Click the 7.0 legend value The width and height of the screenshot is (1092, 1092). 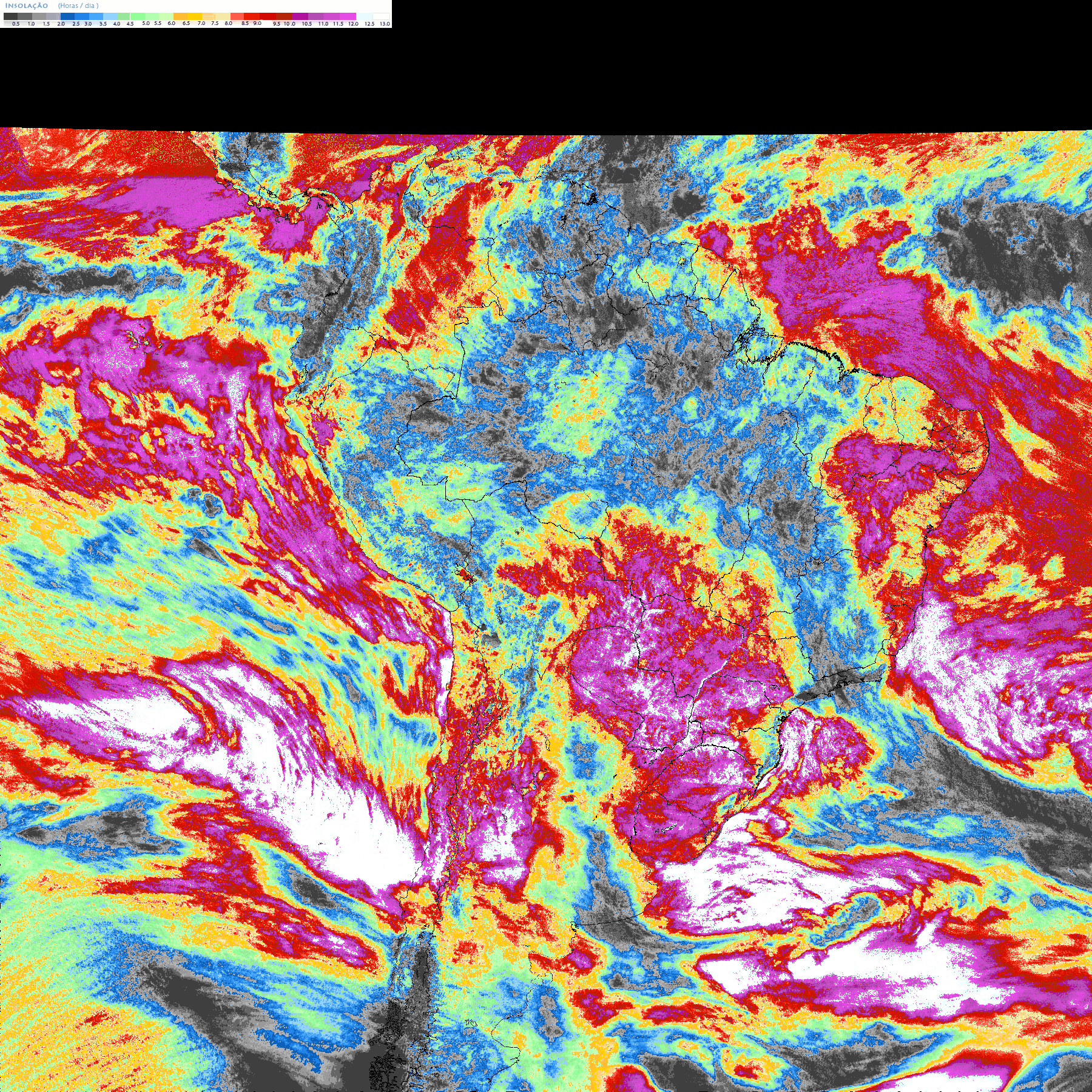(201, 23)
